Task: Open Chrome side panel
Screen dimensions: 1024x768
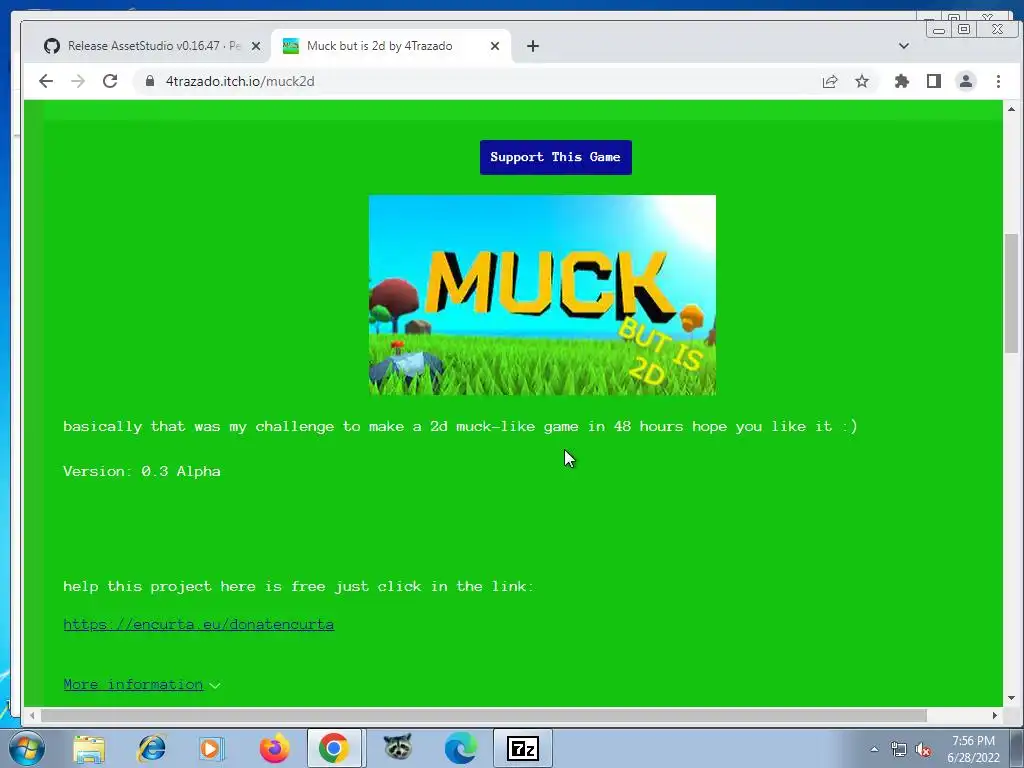Action: click(x=934, y=81)
